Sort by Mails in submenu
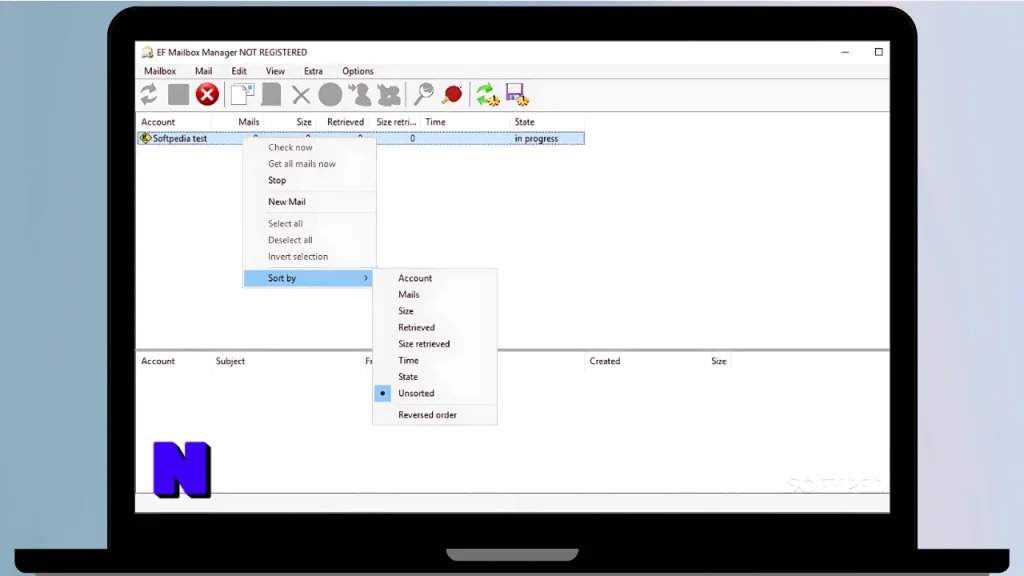1024x576 pixels. point(434,295)
